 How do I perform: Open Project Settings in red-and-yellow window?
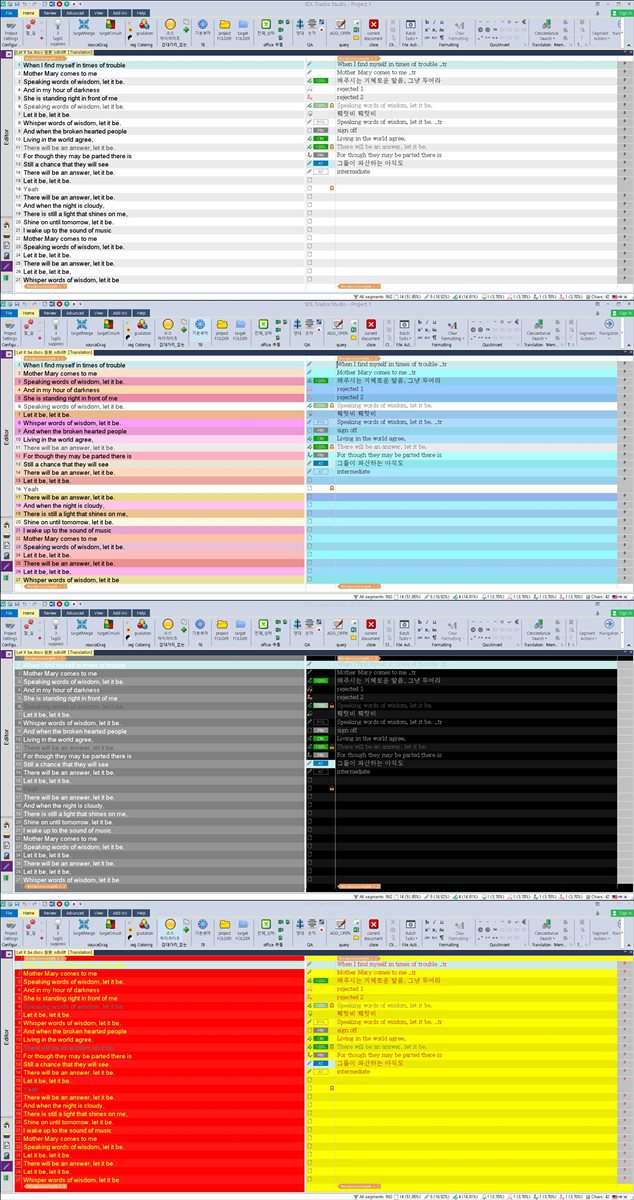pos(10,931)
